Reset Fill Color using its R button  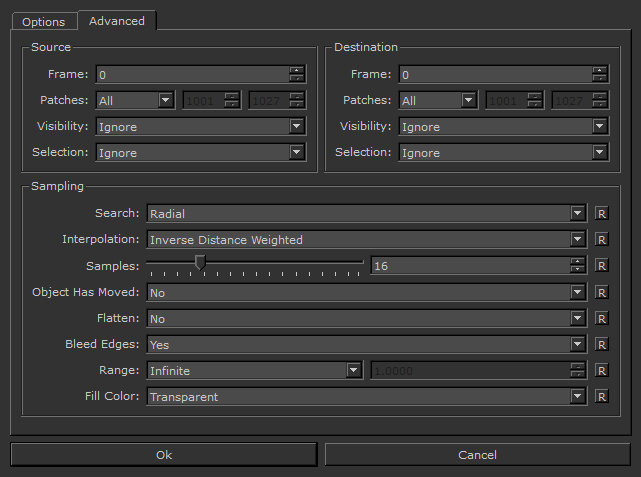[602, 397]
